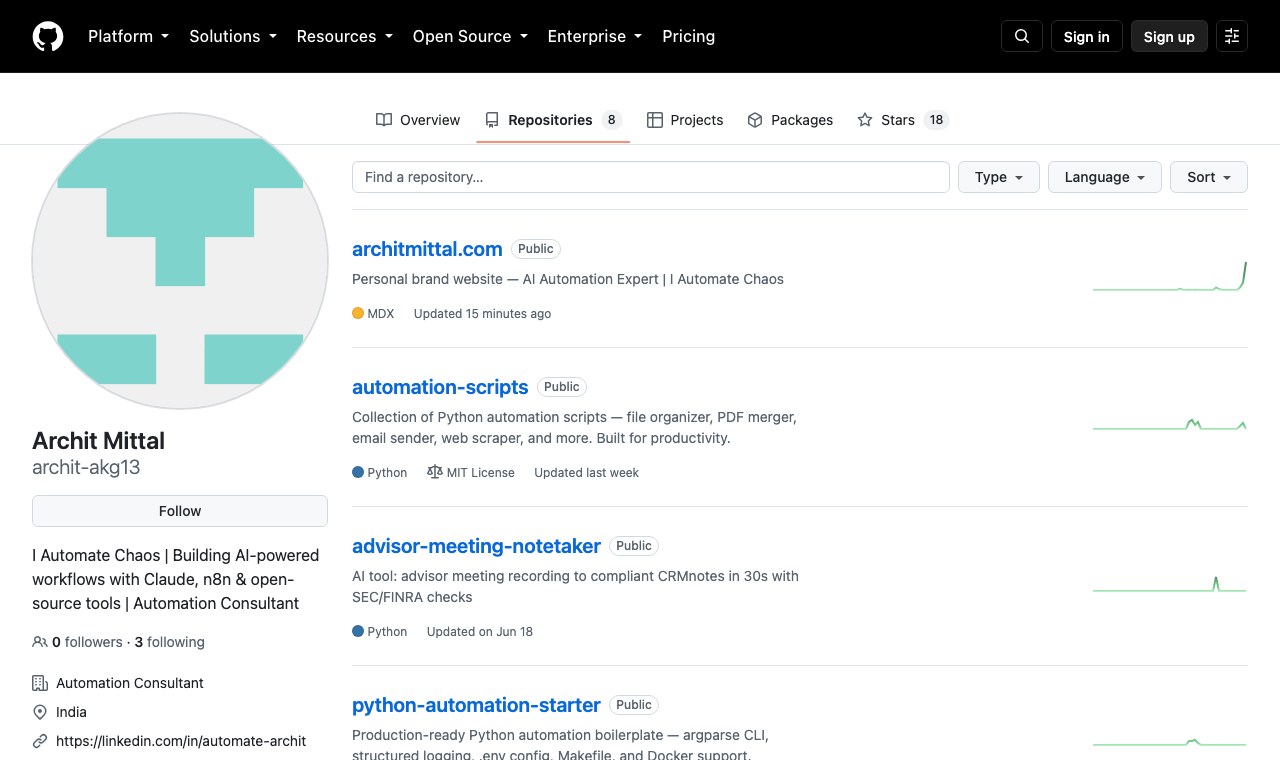Viewport: 1280px width, 760px height.
Task: Click the Automation Consultant company text
Action: (x=130, y=683)
